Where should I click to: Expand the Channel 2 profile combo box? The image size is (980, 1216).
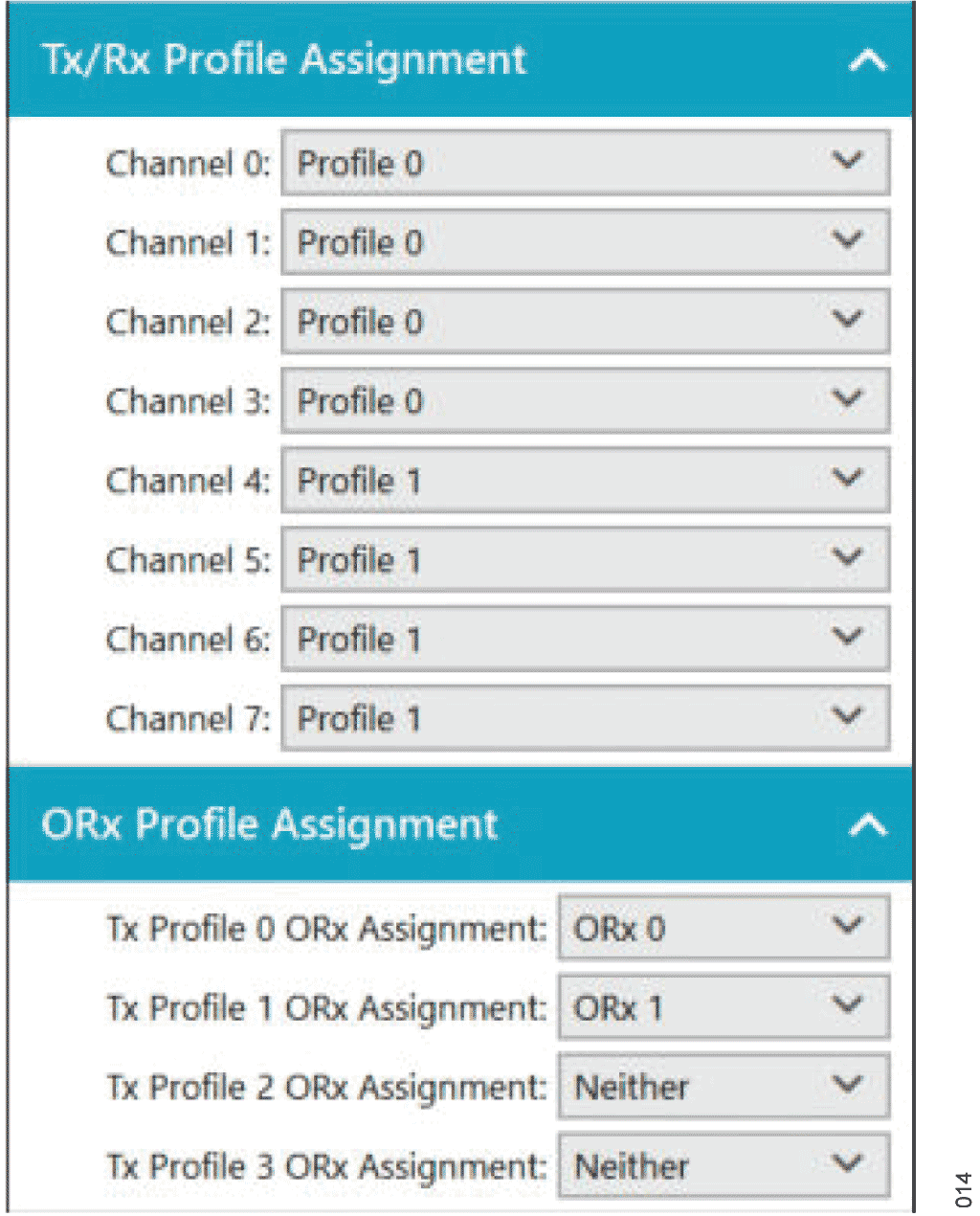[x=585, y=323]
